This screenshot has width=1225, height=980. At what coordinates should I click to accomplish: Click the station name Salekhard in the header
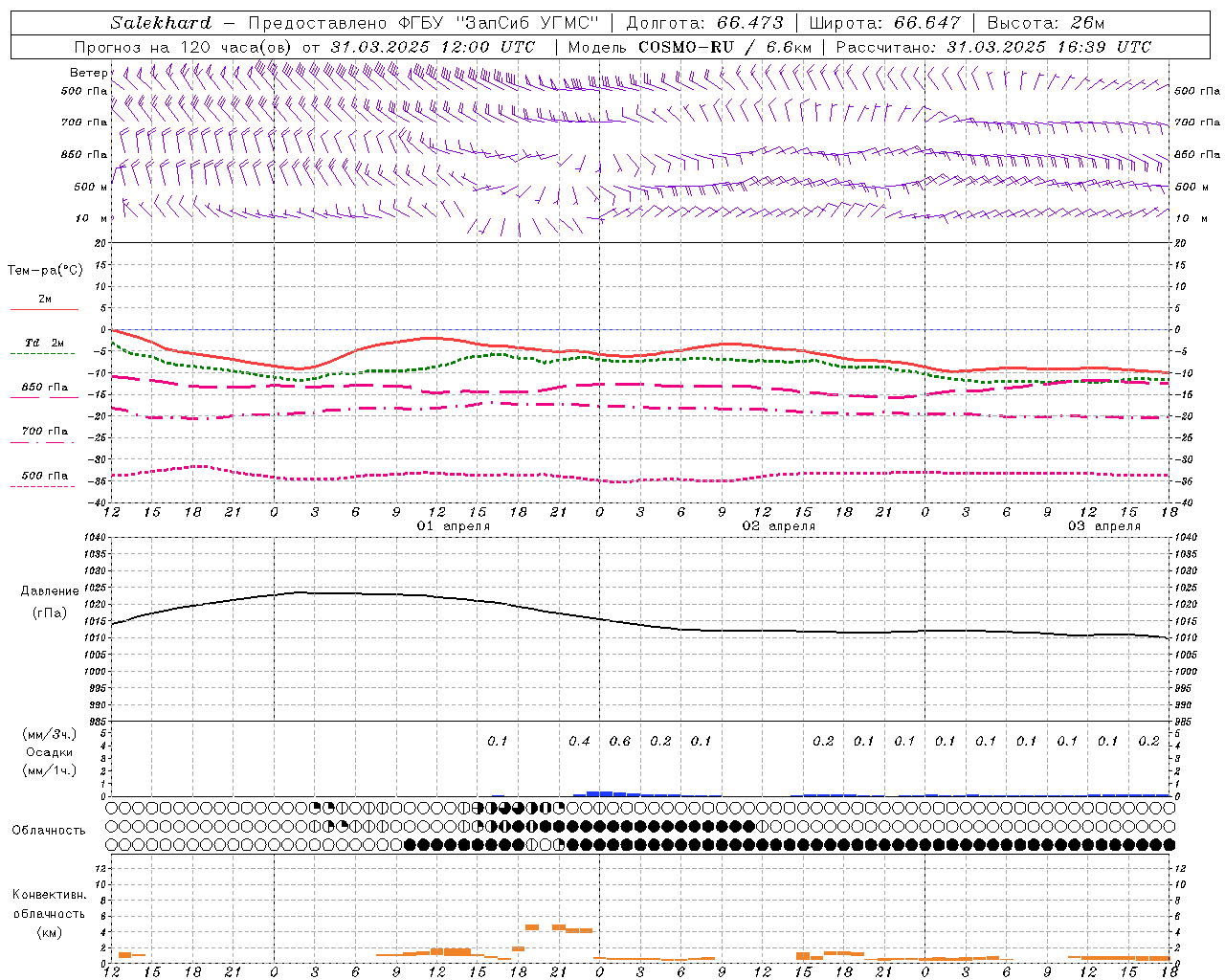click(x=161, y=23)
